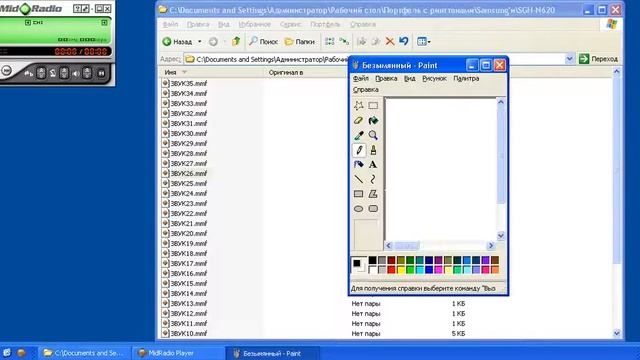640x360 pixels.
Task: Click the speaker volume icon in MidRadio
Action: pyautogui.click(x=76, y=73)
